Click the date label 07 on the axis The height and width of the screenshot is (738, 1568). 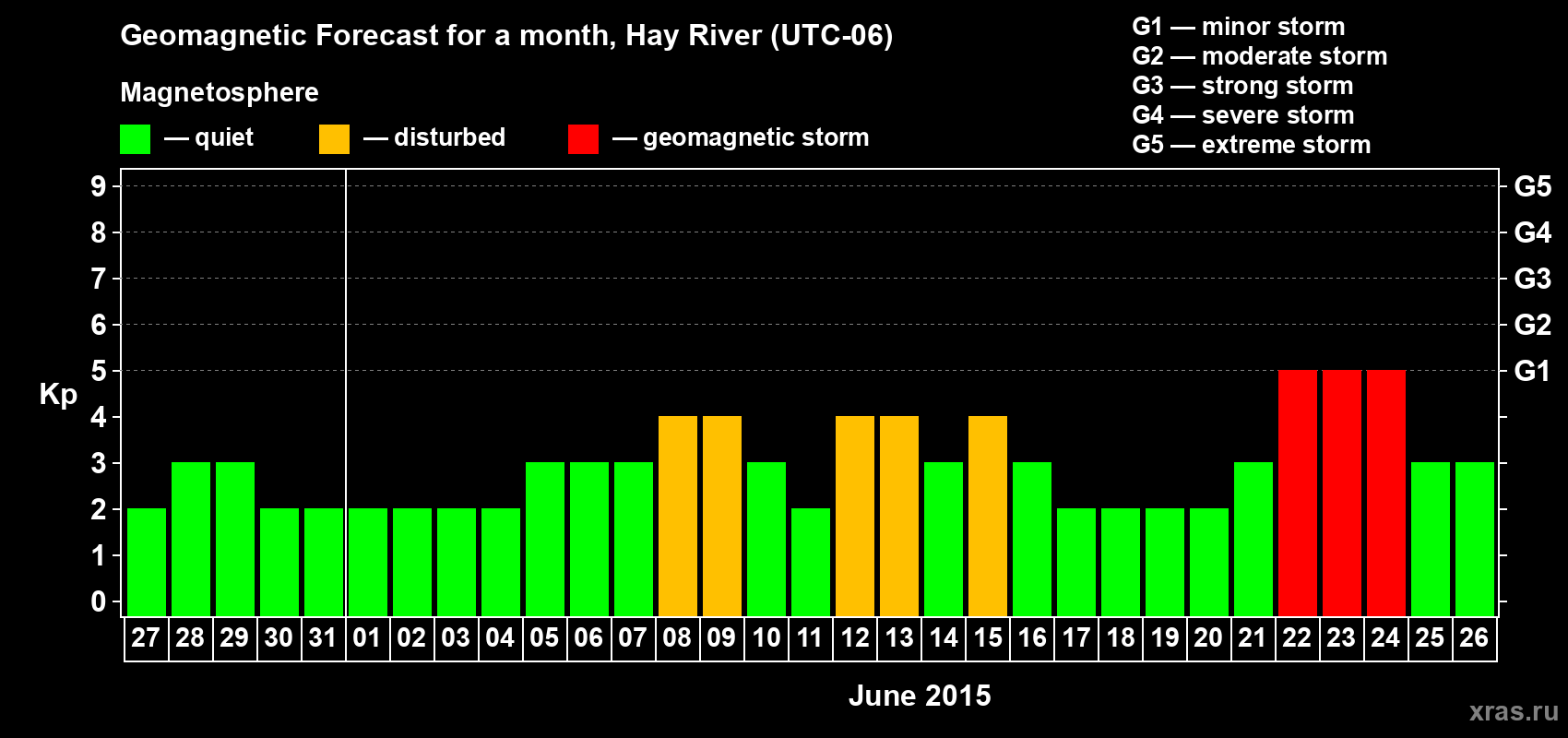(x=633, y=638)
